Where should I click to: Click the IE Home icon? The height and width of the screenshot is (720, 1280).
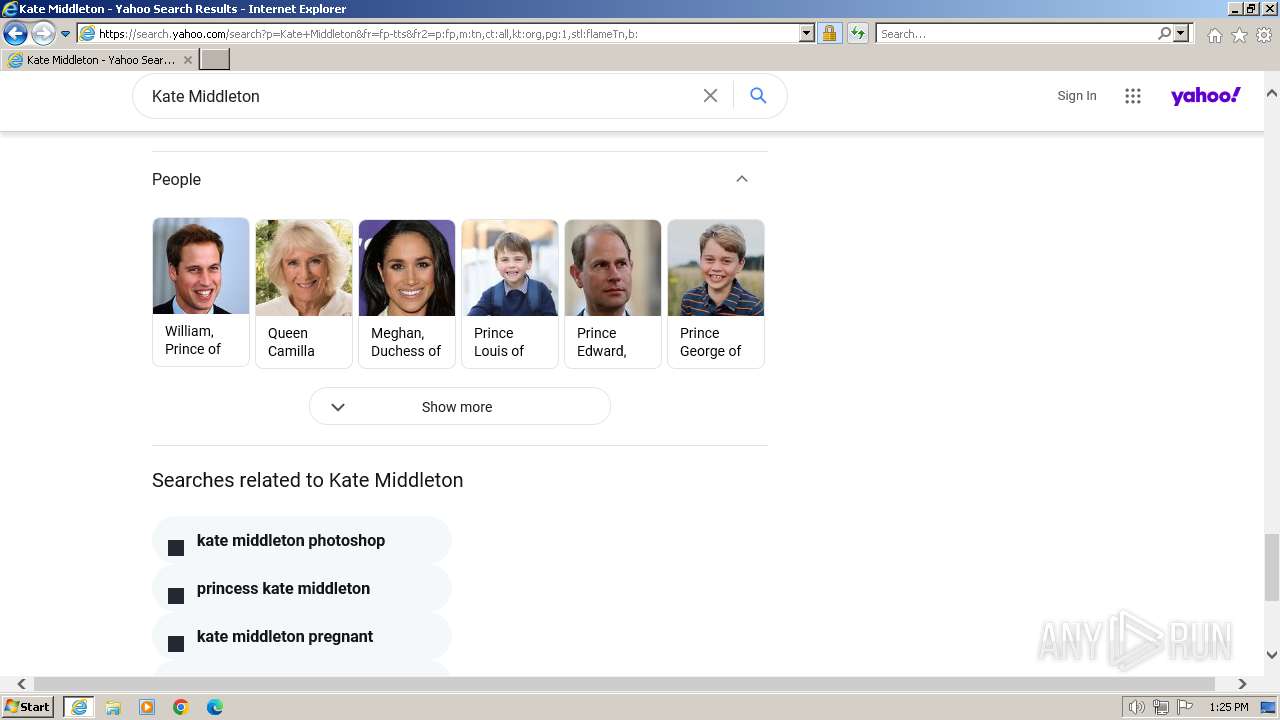[x=1214, y=35]
